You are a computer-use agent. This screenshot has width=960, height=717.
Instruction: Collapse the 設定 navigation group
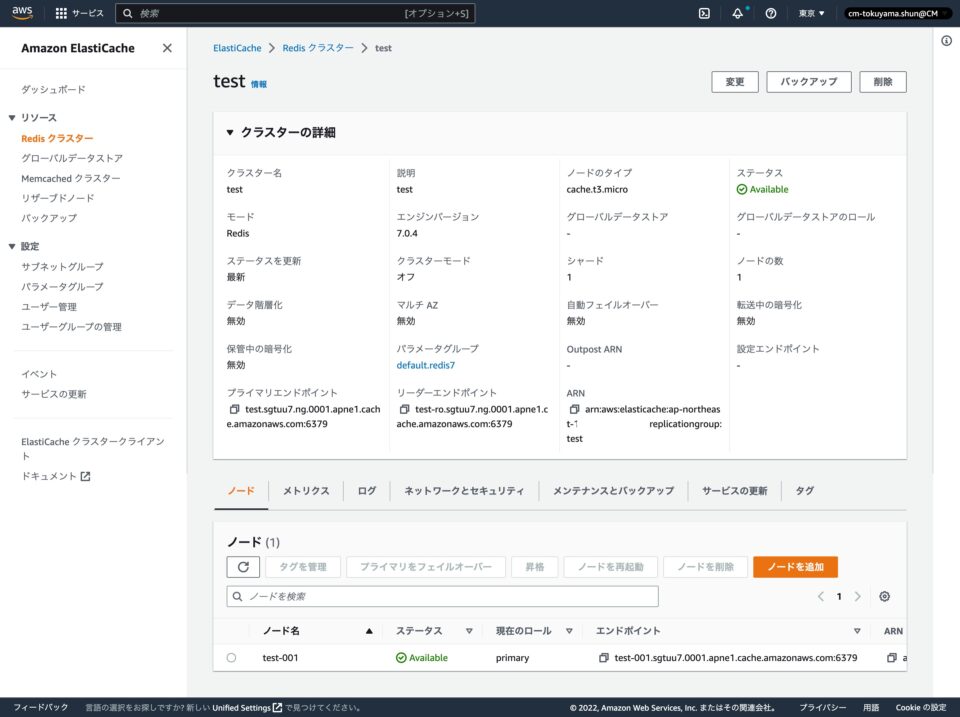(x=12, y=246)
